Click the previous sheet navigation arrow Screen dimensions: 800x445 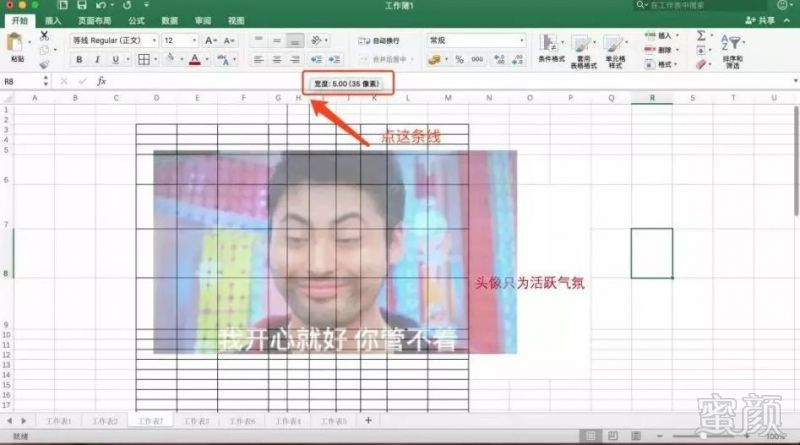(x=9, y=421)
